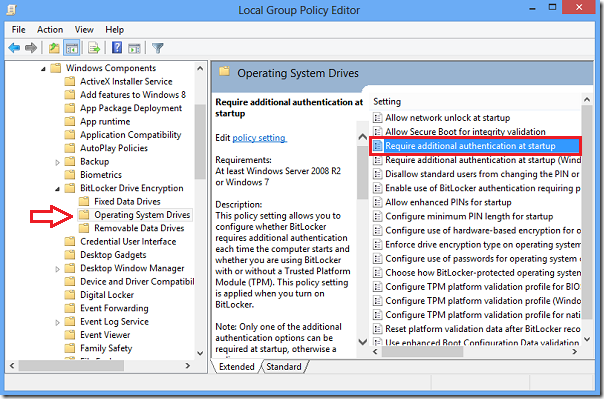Viewport: 604px width, 399px height.
Task: Select Configure use of passwords for operating system
Action: coord(482,259)
